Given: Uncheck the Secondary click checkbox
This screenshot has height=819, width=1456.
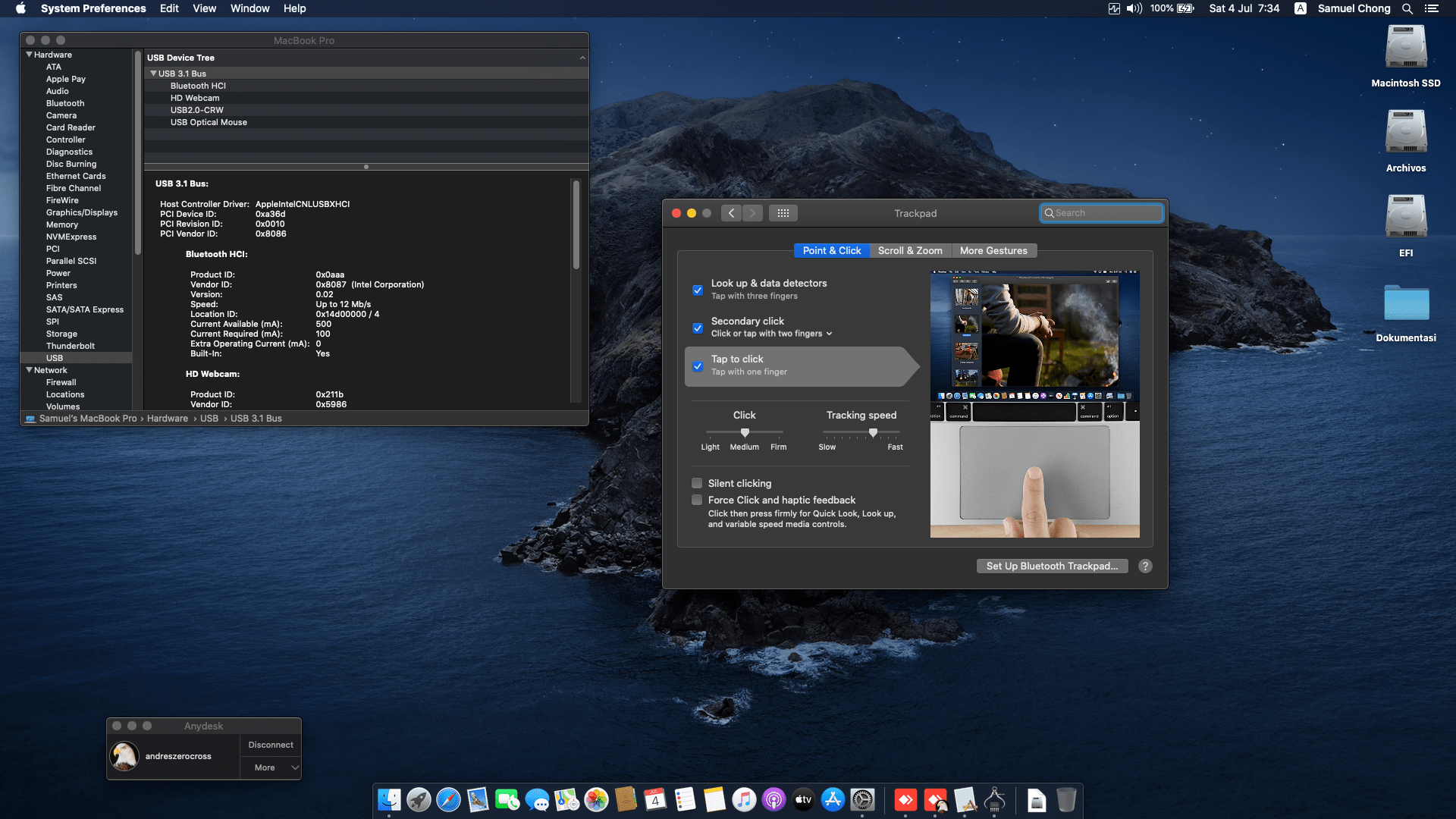Looking at the screenshot, I should 698,328.
